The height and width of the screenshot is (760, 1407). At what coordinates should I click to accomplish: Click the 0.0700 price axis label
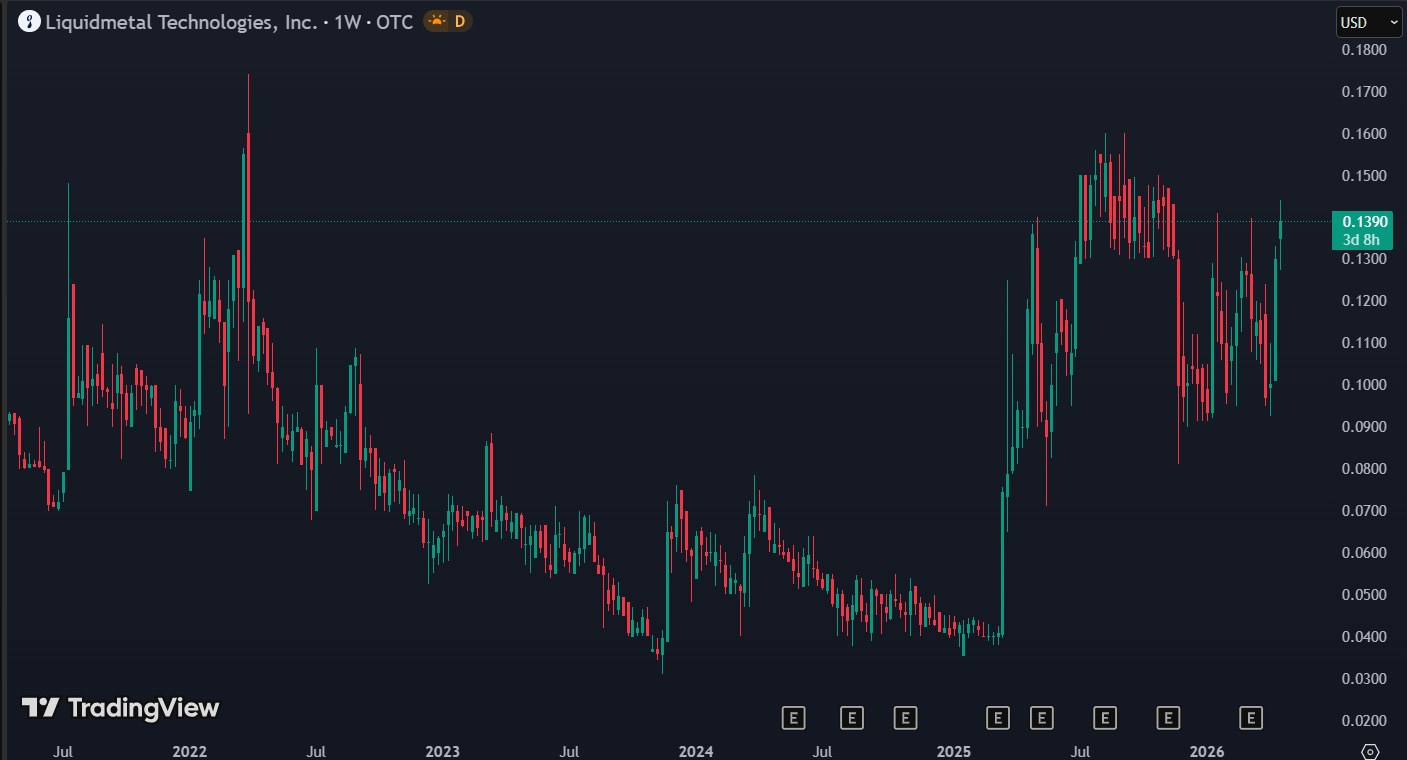coord(1364,511)
